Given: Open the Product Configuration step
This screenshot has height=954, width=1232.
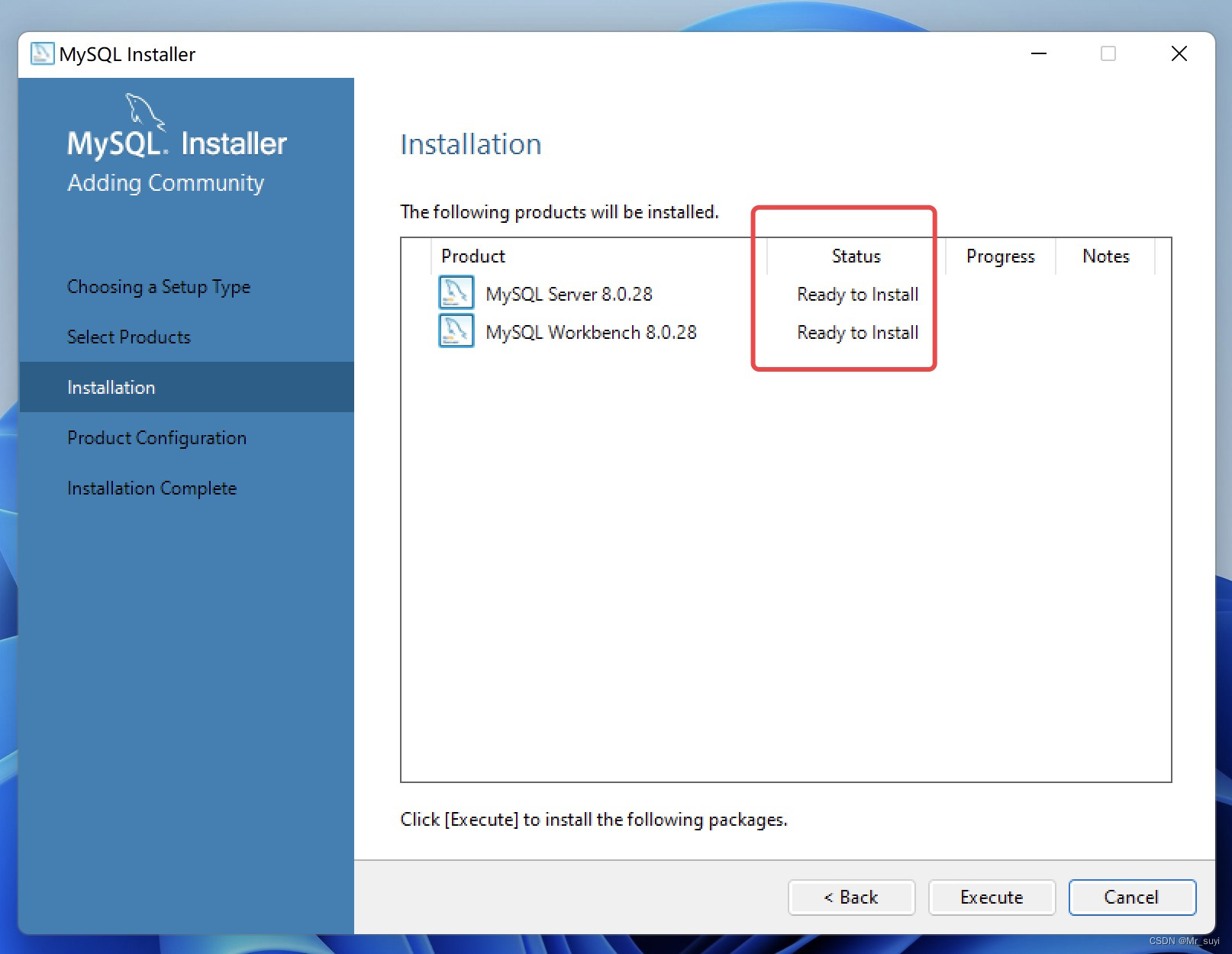Looking at the screenshot, I should coord(156,438).
